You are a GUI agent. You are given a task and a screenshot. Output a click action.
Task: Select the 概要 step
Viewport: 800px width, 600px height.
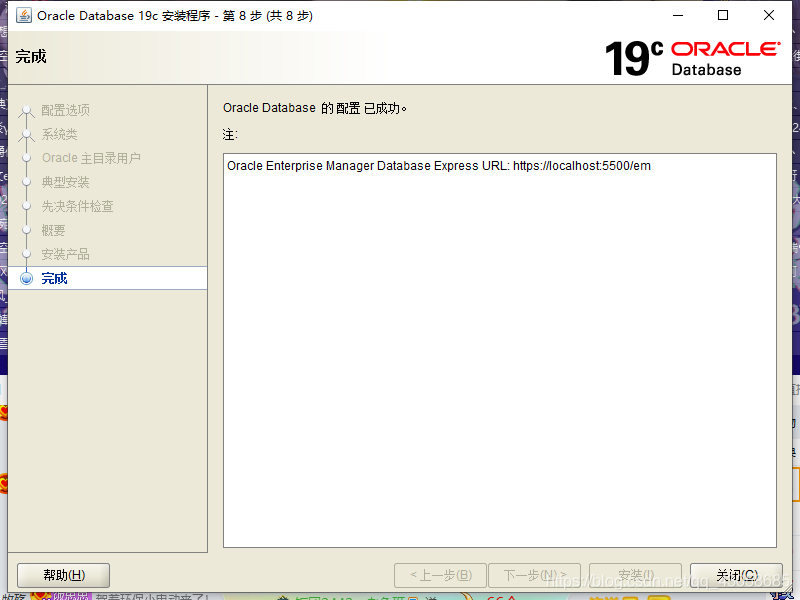click(x=53, y=230)
